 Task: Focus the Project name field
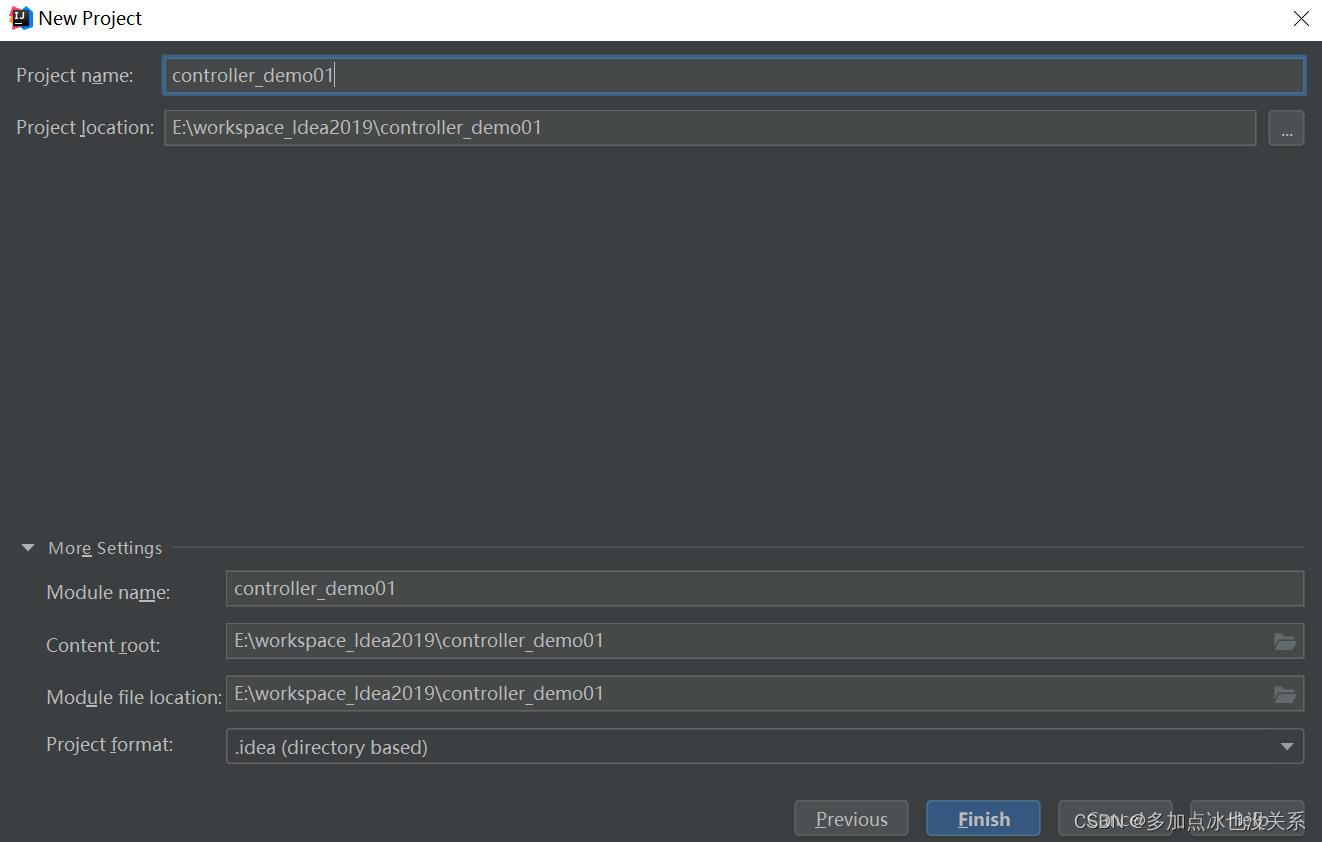coord(734,75)
